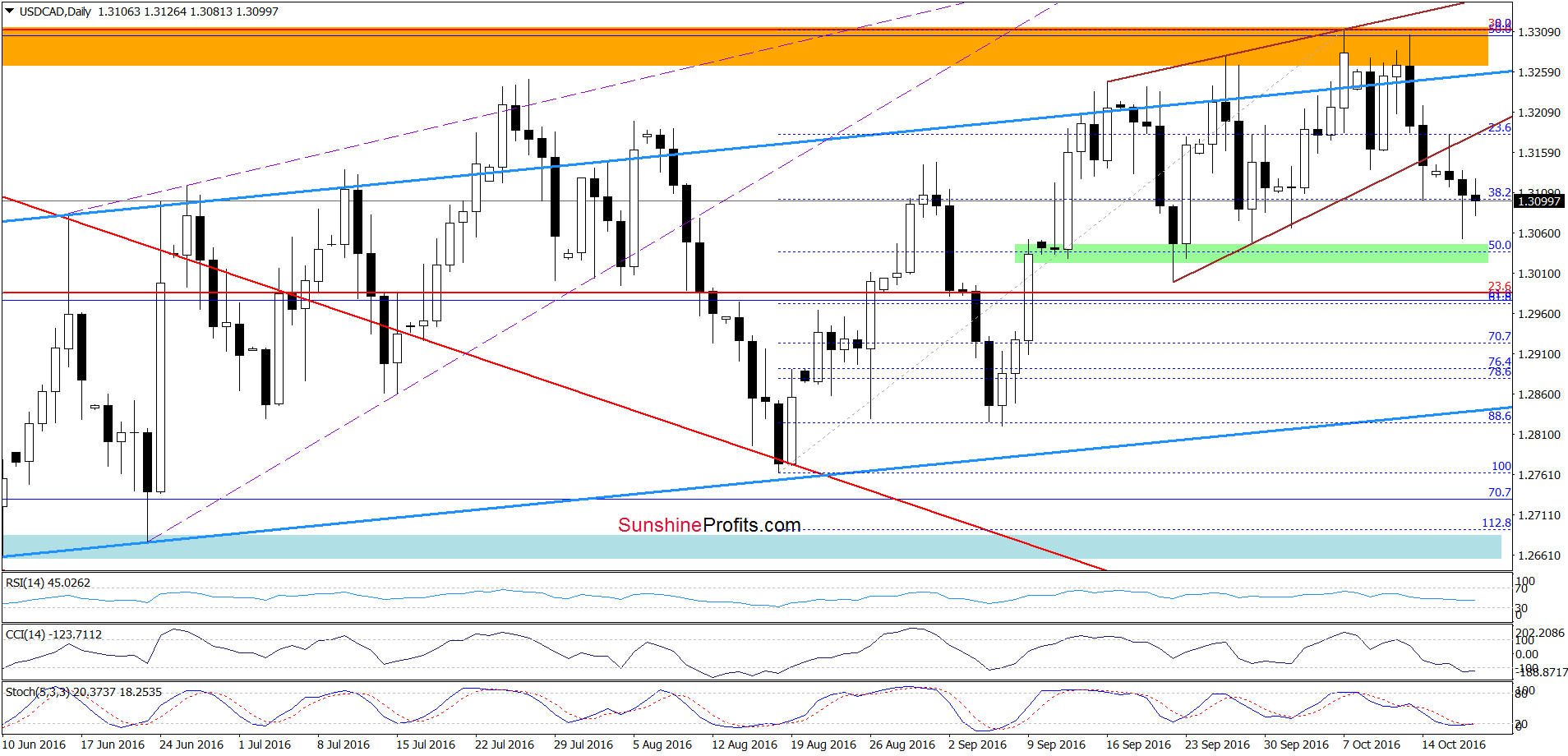Click the 70.7 label just below 100
This screenshot has height=756, width=1568.
[1499, 492]
